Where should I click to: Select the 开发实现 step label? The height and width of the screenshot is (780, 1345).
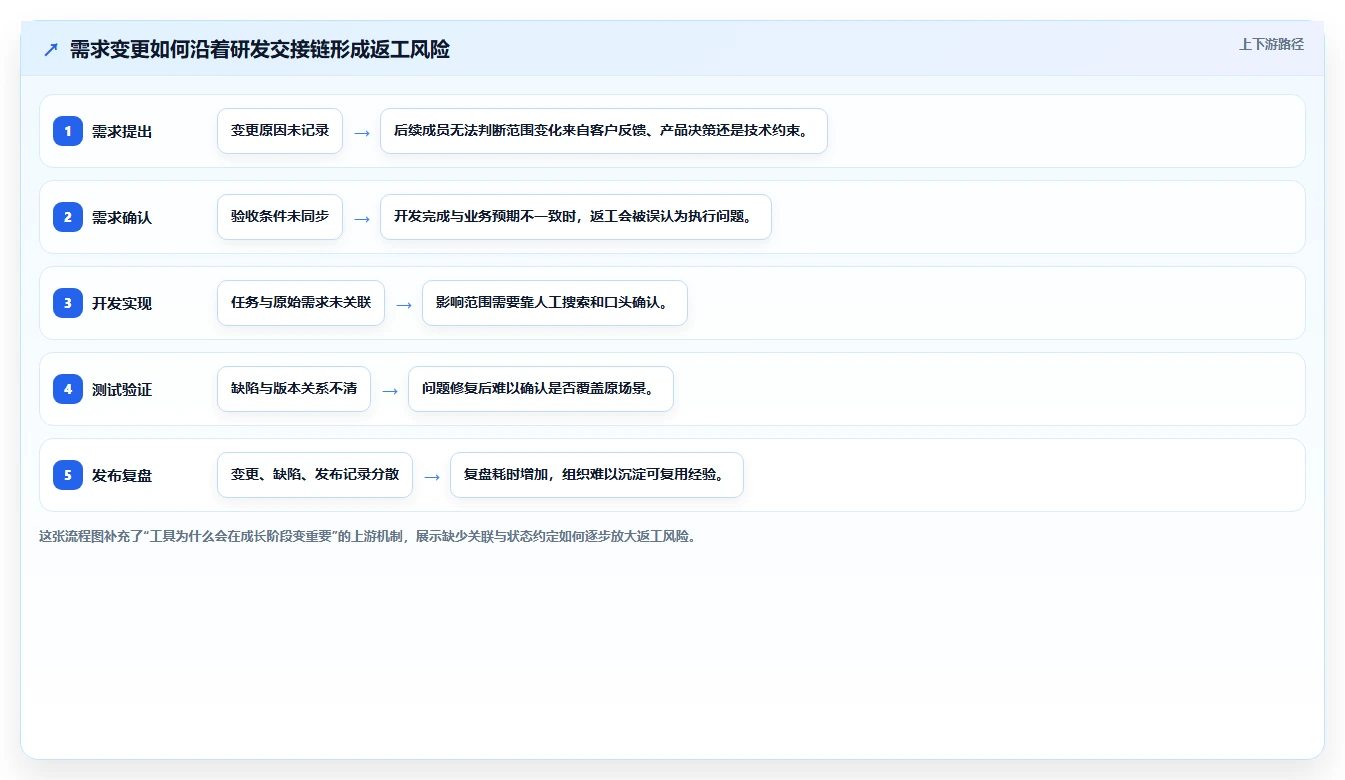coord(122,303)
